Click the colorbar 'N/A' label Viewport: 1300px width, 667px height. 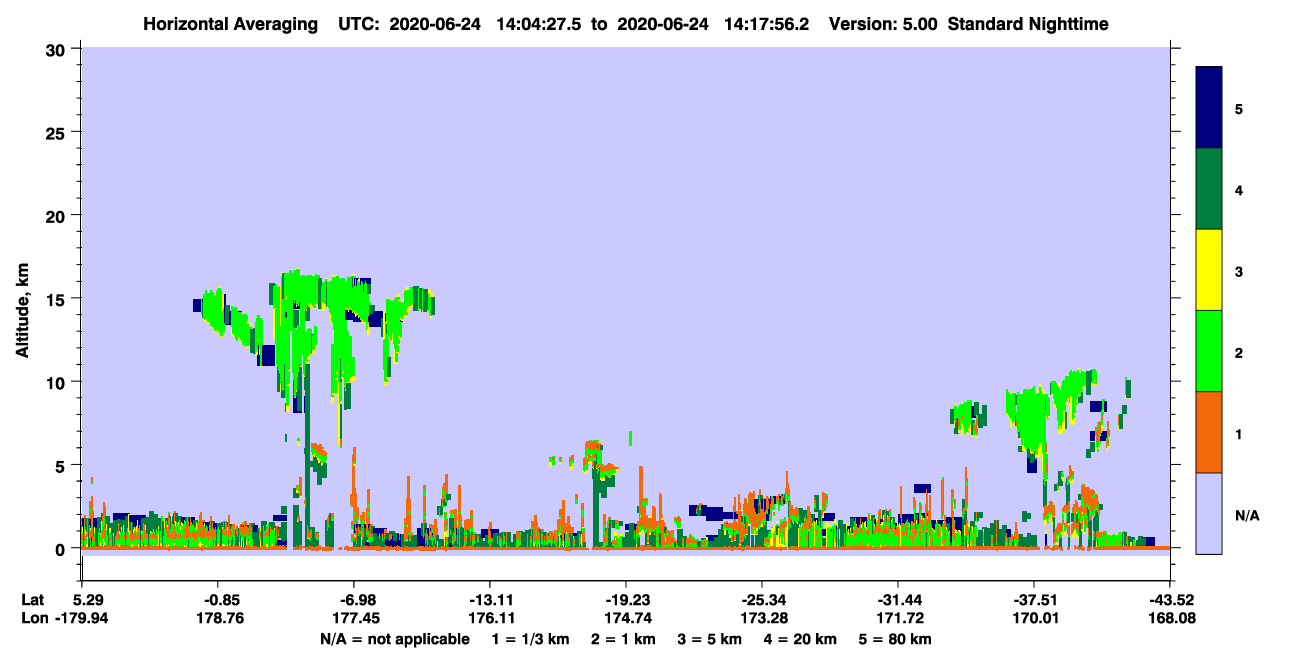(x=1246, y=515)
